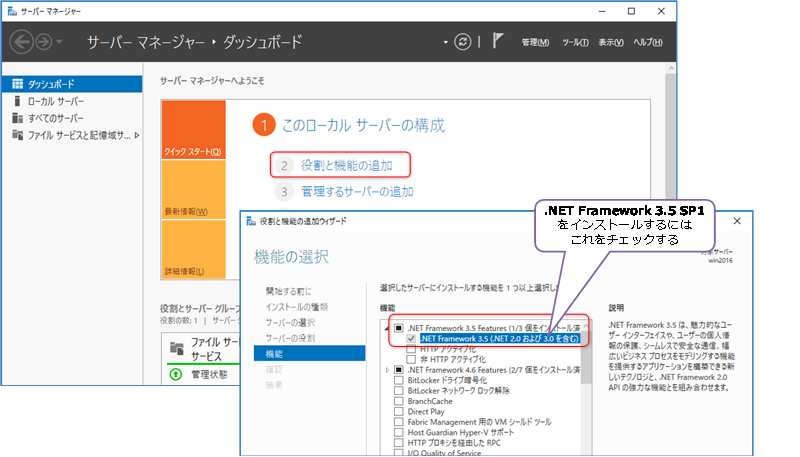The width and height of the screenshot is (800, 457).
Task: Open the 管理(M) menu
Action: [535, 42]
